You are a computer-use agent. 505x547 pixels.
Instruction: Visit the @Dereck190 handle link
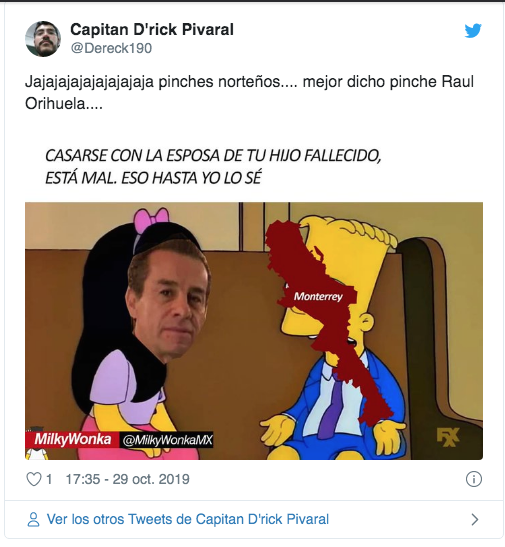(x=111, y=48)
